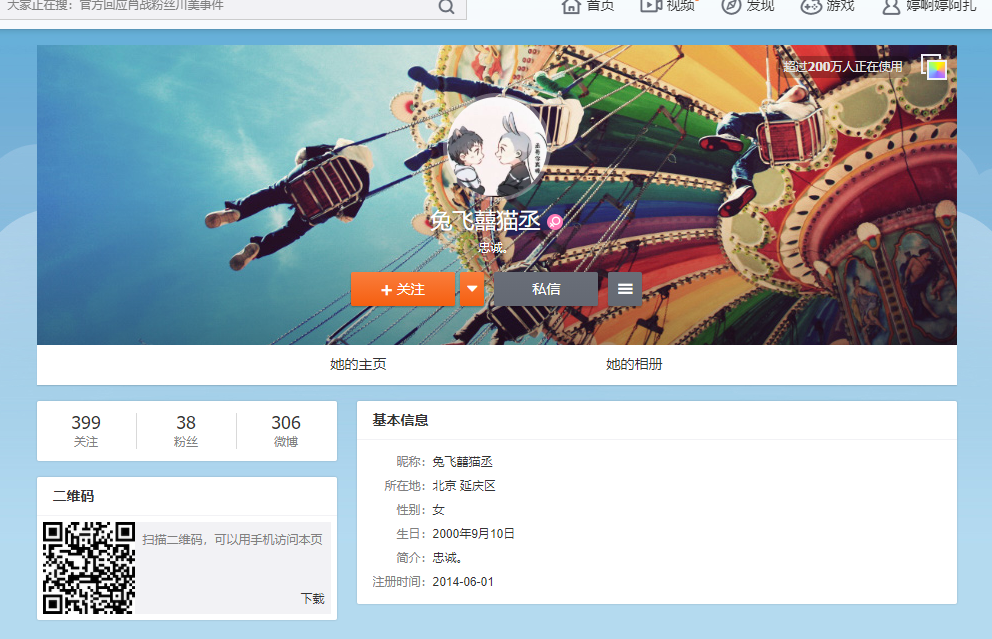Screen dimensions: 992x639
Task: View the 399 关注 following count
Action: click(86, 431)
